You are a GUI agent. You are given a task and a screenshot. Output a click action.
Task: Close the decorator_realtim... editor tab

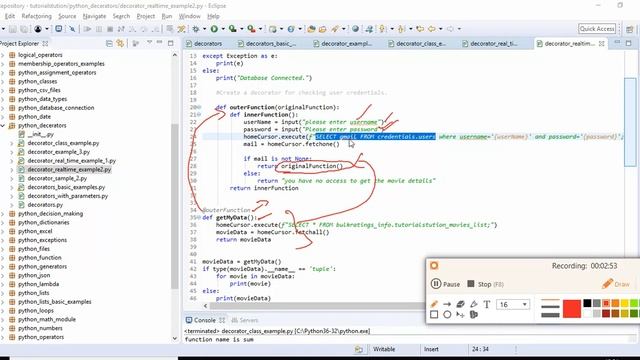pos(601,43)
